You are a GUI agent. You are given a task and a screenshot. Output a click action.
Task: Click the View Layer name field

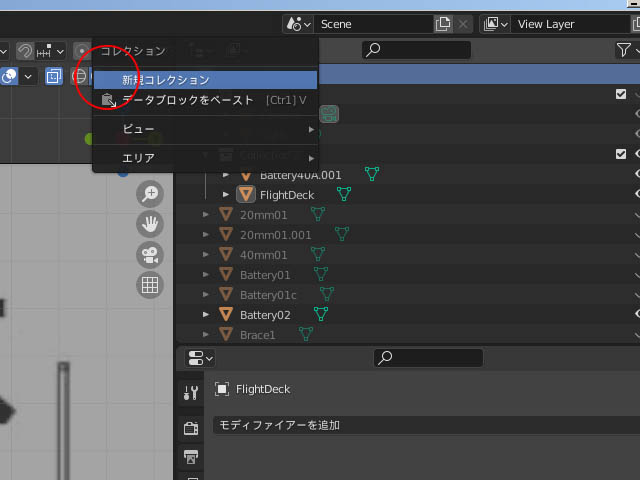click(570, 24)
